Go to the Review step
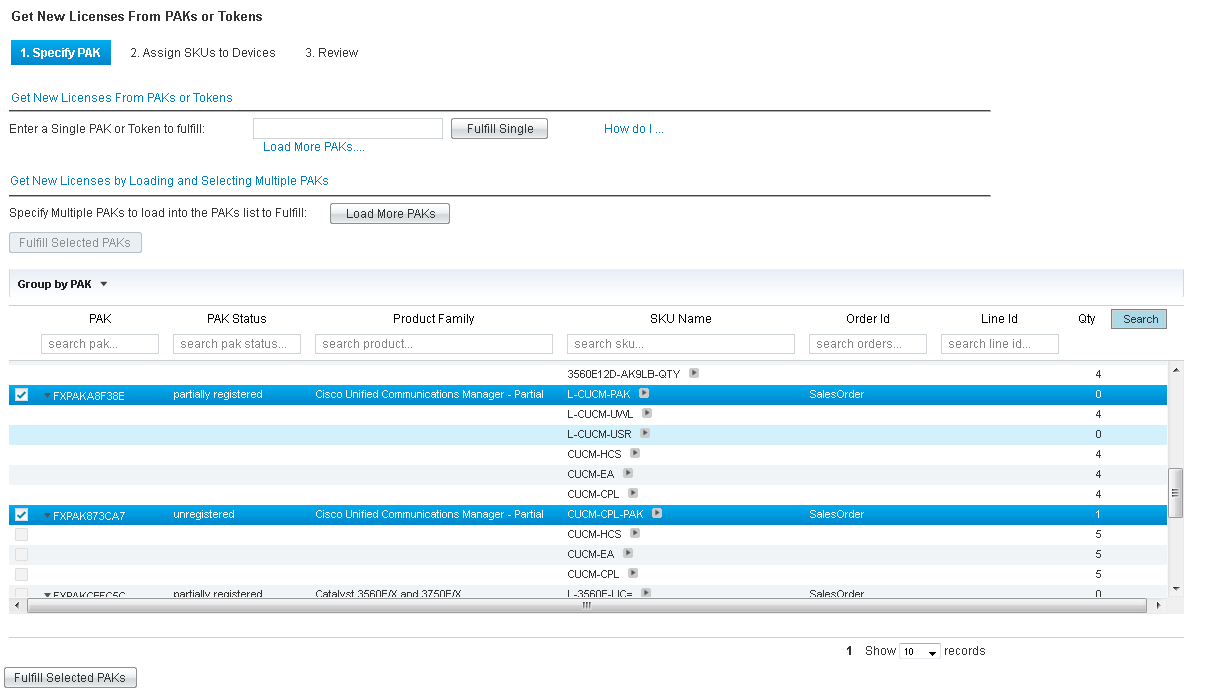The image size is (1207, 695). click(331, 52)
